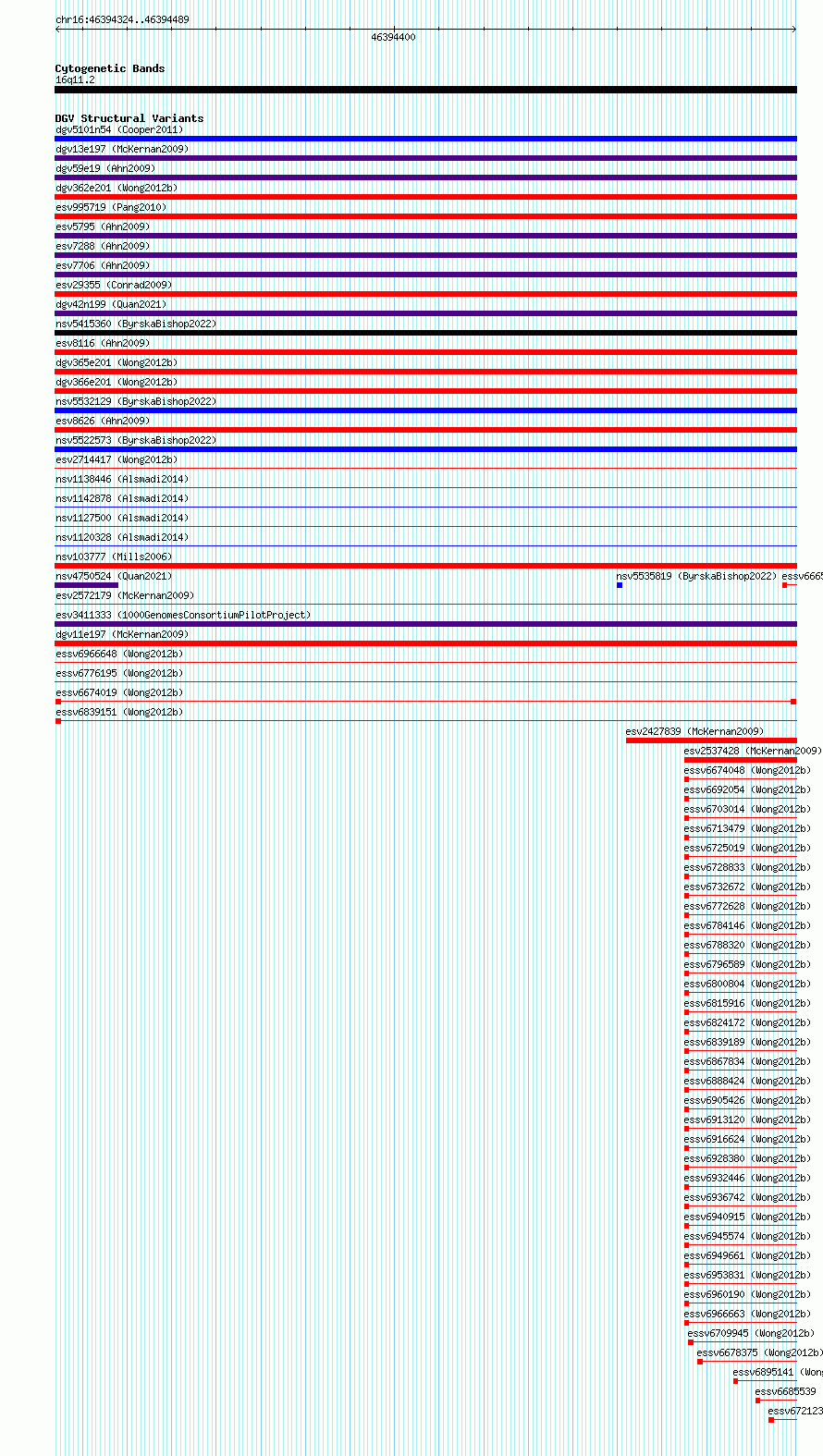Select nsv5532129 (ByrskaBishop2022) label
The image size is (823, 1456).
[x=136, y=401]
